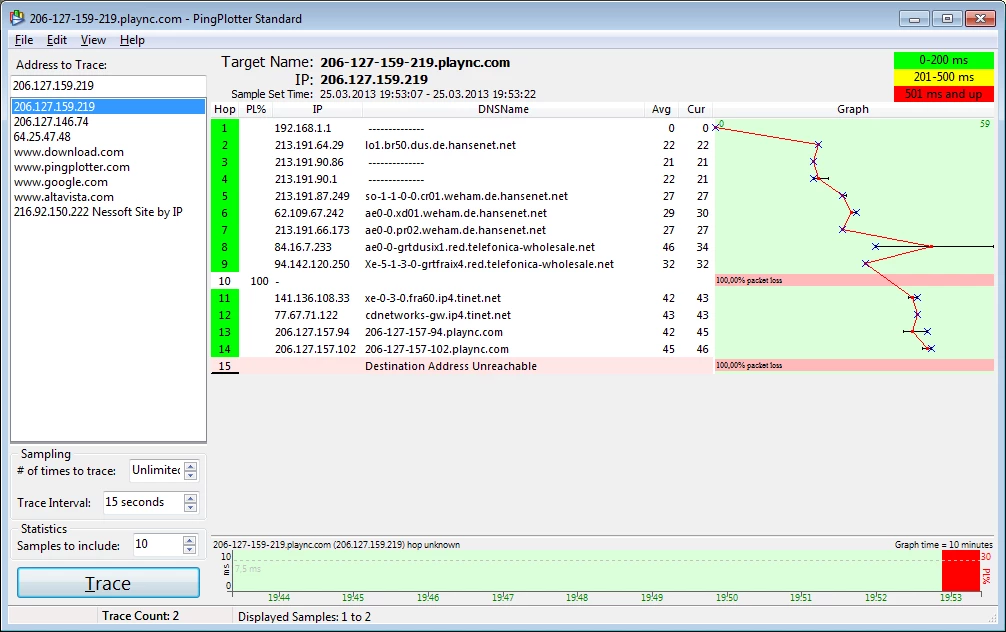This screenshot has width=1006, height=632.
Task: Select 206.127.159.219 in the address list
Action: pos(108,107)
